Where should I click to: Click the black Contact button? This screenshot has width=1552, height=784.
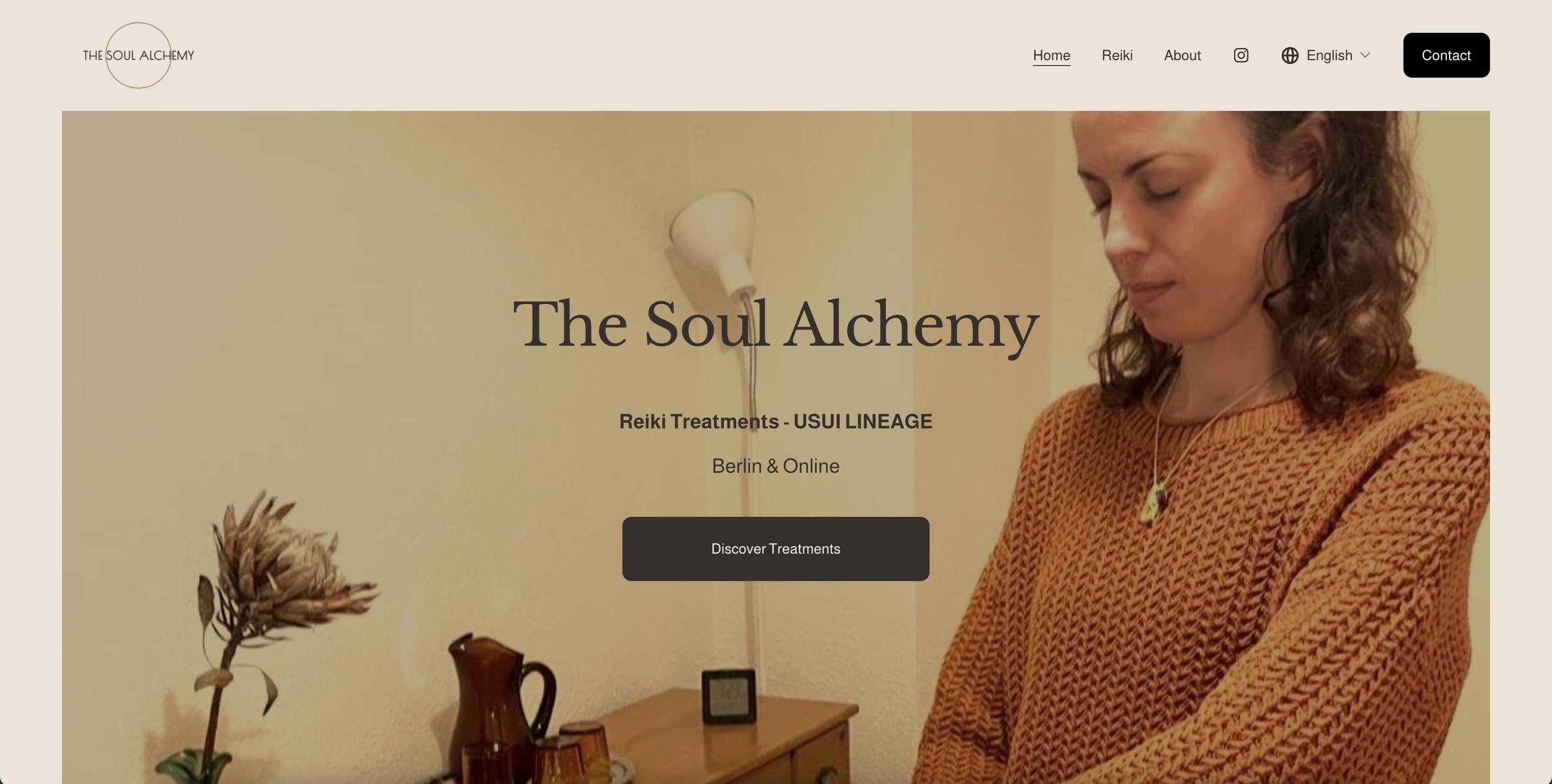1446,55
